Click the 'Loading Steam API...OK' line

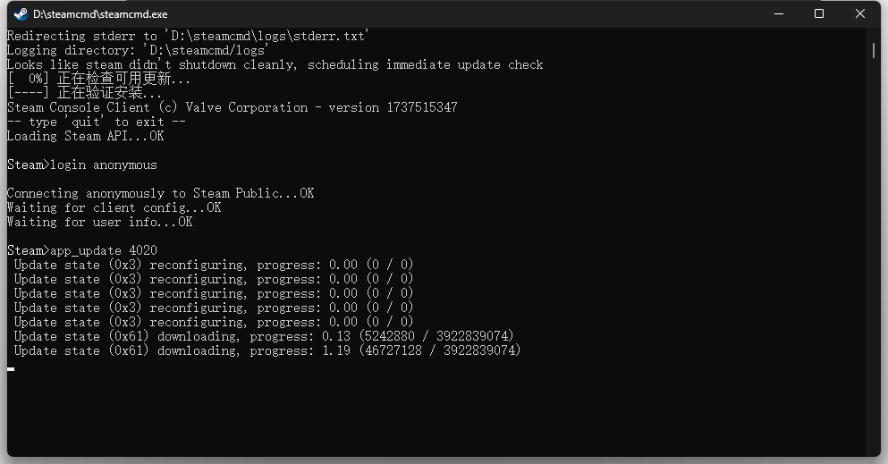coord(86,136)
